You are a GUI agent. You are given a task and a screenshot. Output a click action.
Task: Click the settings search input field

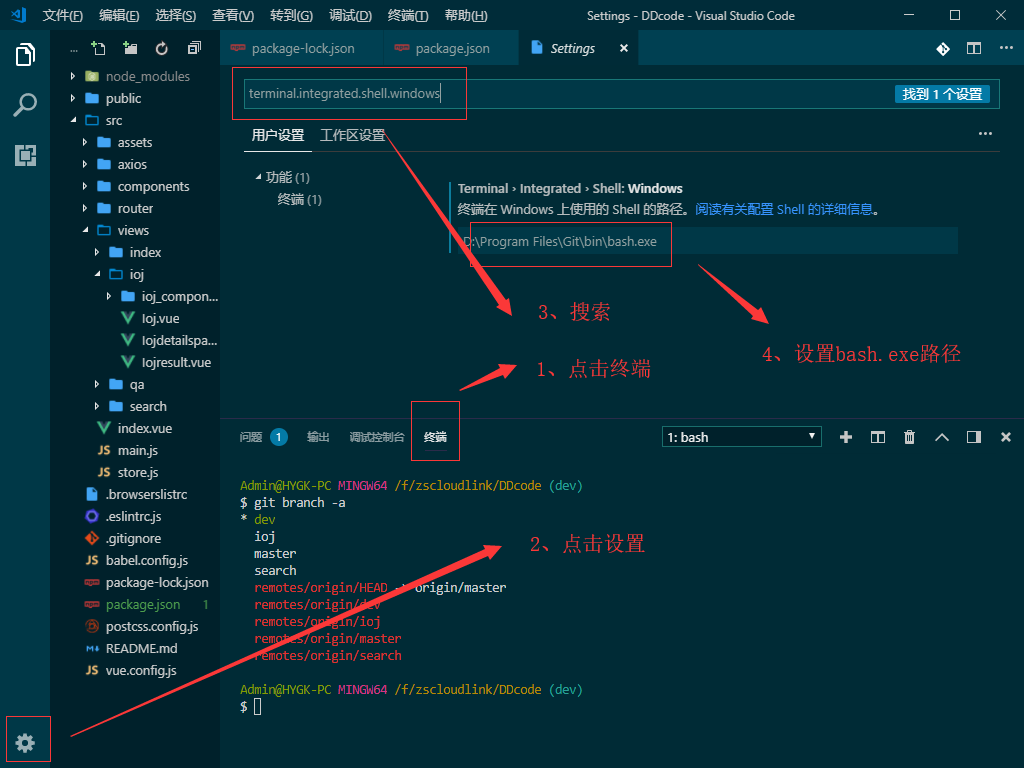(622, 93)
